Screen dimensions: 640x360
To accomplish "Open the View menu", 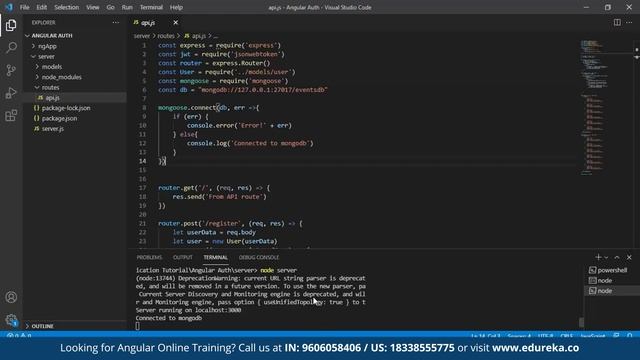I will pos(93,7).
